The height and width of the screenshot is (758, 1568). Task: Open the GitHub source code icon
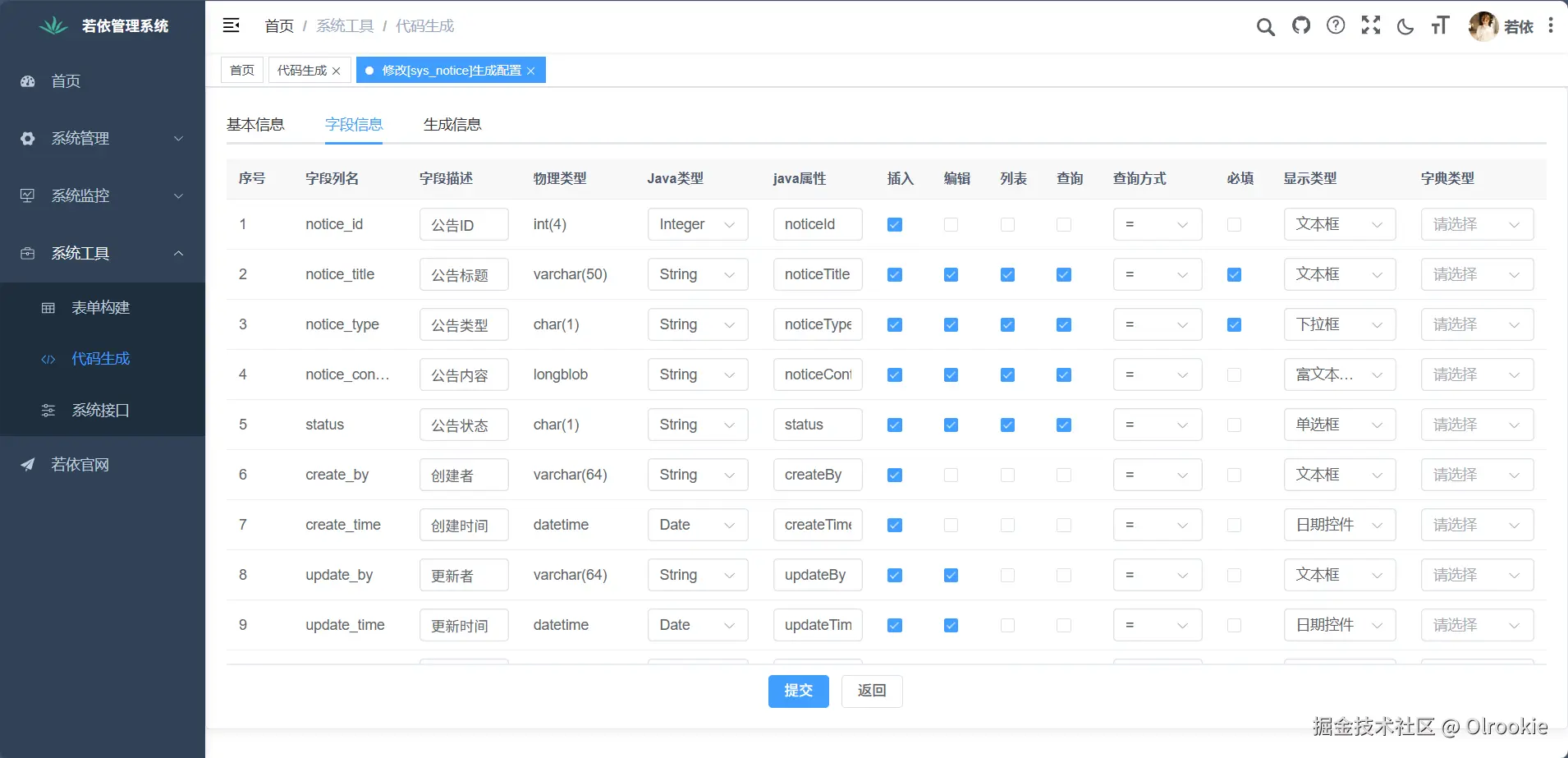point(1300,25)
